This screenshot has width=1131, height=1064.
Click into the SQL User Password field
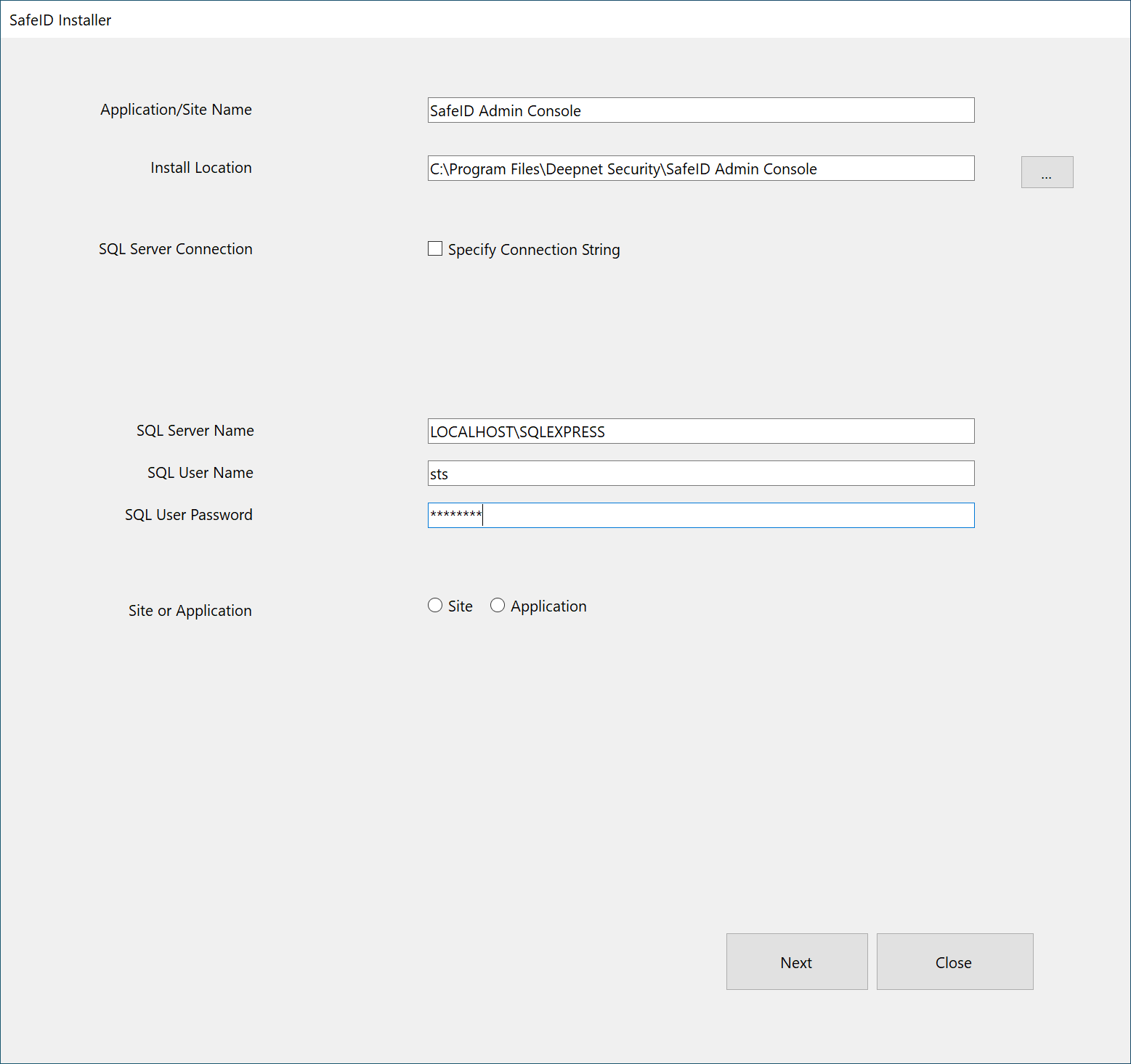(700, 516)
